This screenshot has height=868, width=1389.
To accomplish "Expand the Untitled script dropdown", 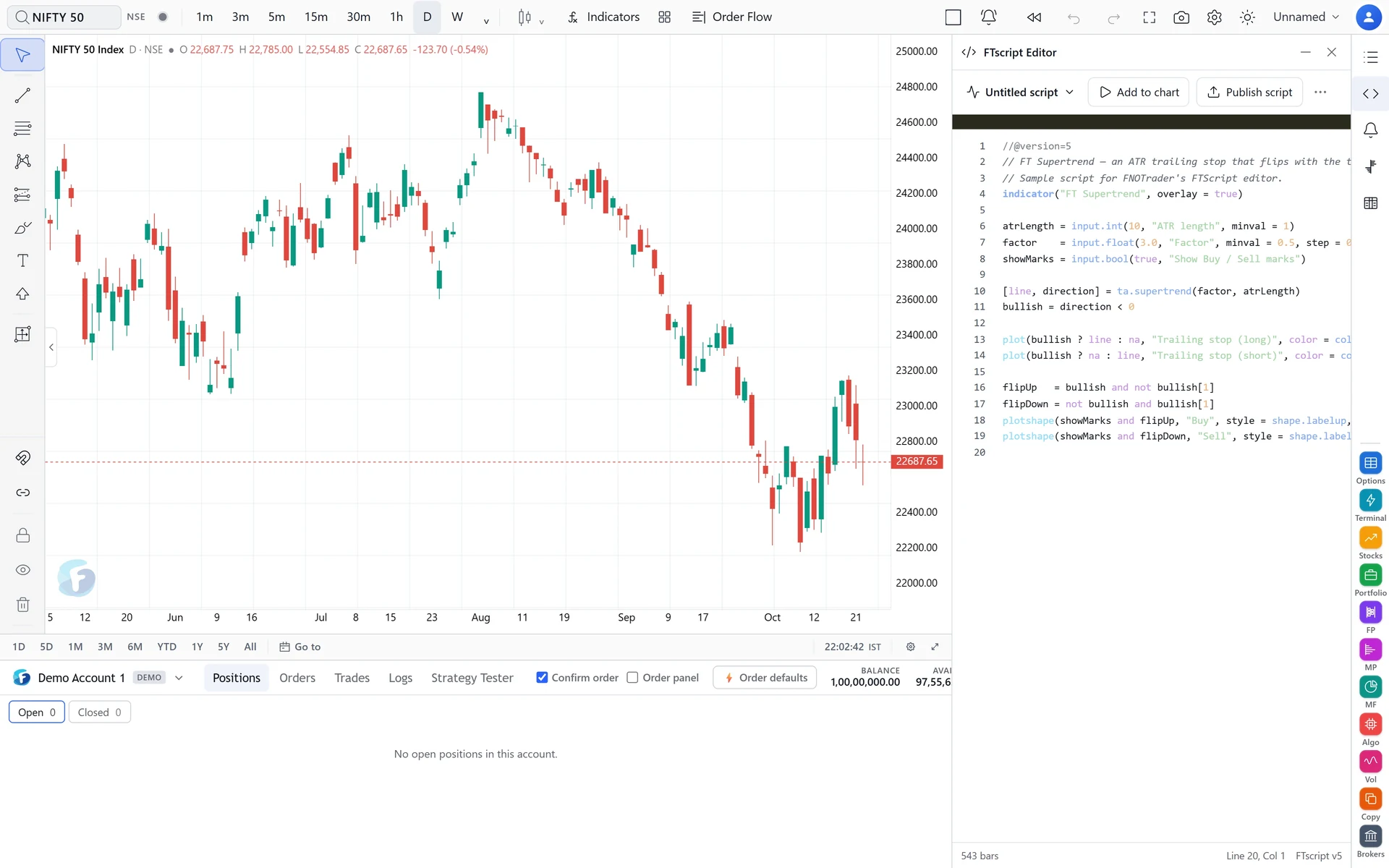I will pyautogui.click(x=1020, y=93).
